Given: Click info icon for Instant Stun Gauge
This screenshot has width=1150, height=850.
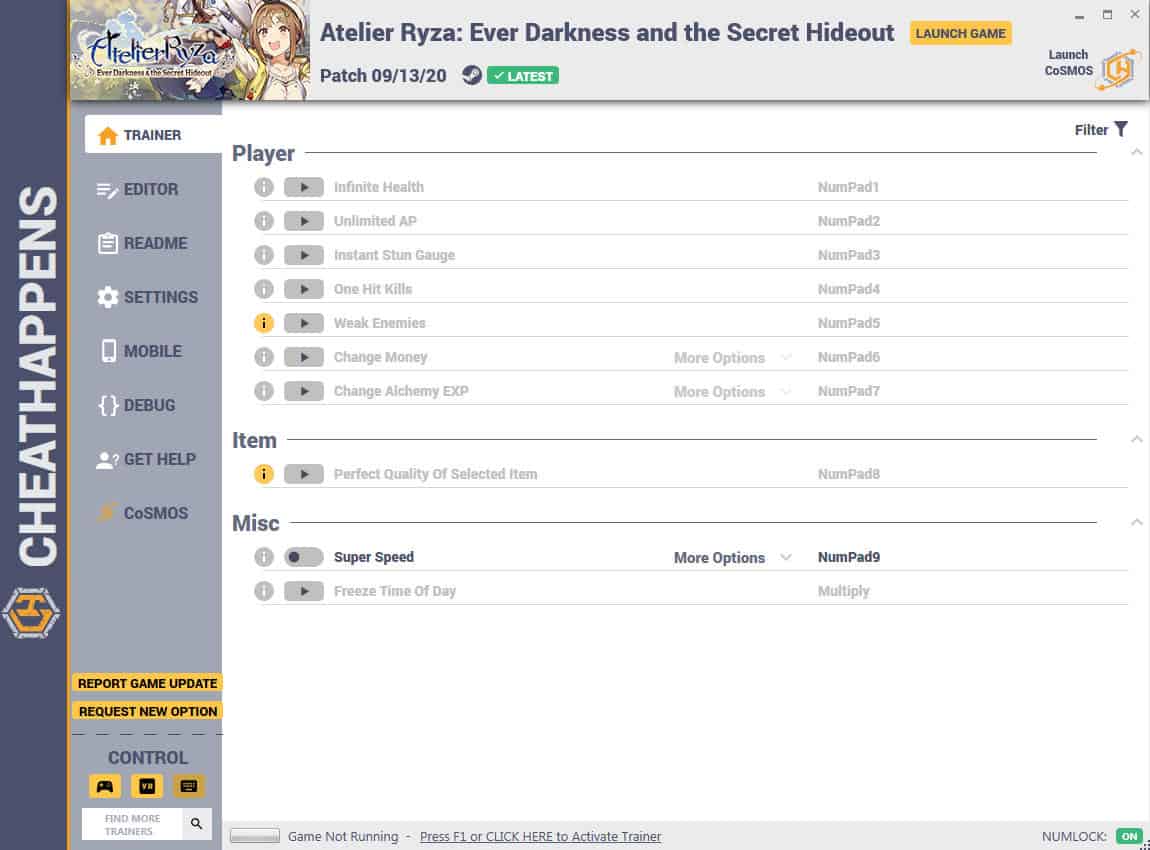Looking at the screenshot, I should coord(264,255).
